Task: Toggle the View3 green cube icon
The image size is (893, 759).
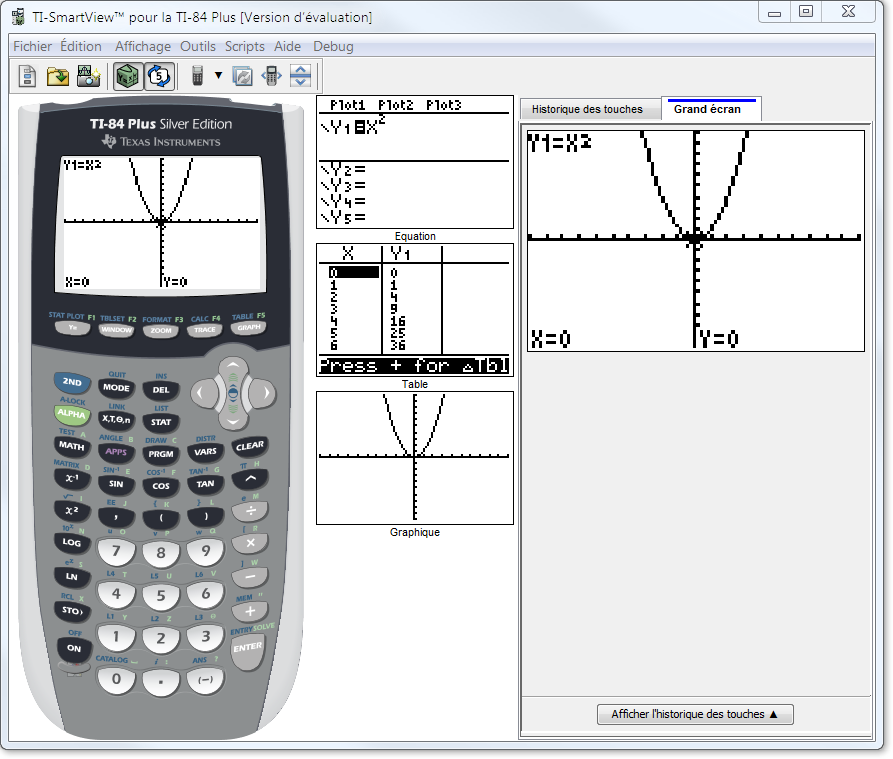Action: tap(128, 76)
